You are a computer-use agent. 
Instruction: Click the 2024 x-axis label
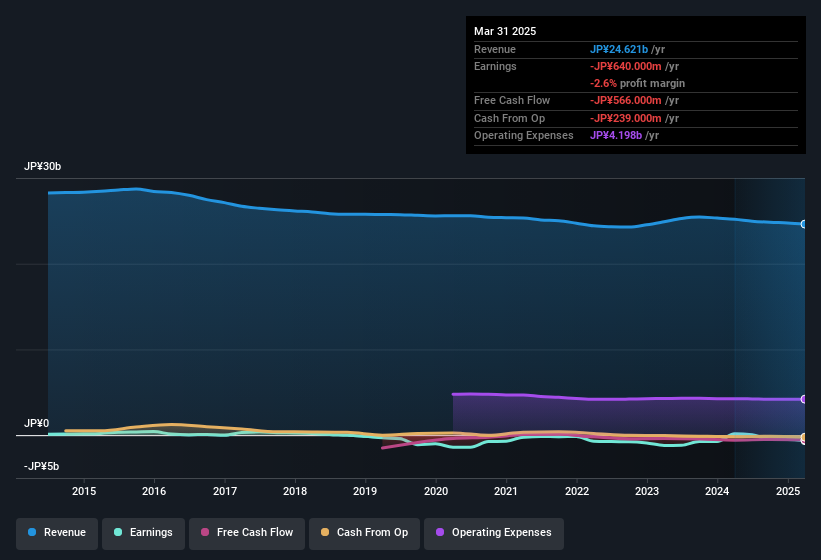717,491
